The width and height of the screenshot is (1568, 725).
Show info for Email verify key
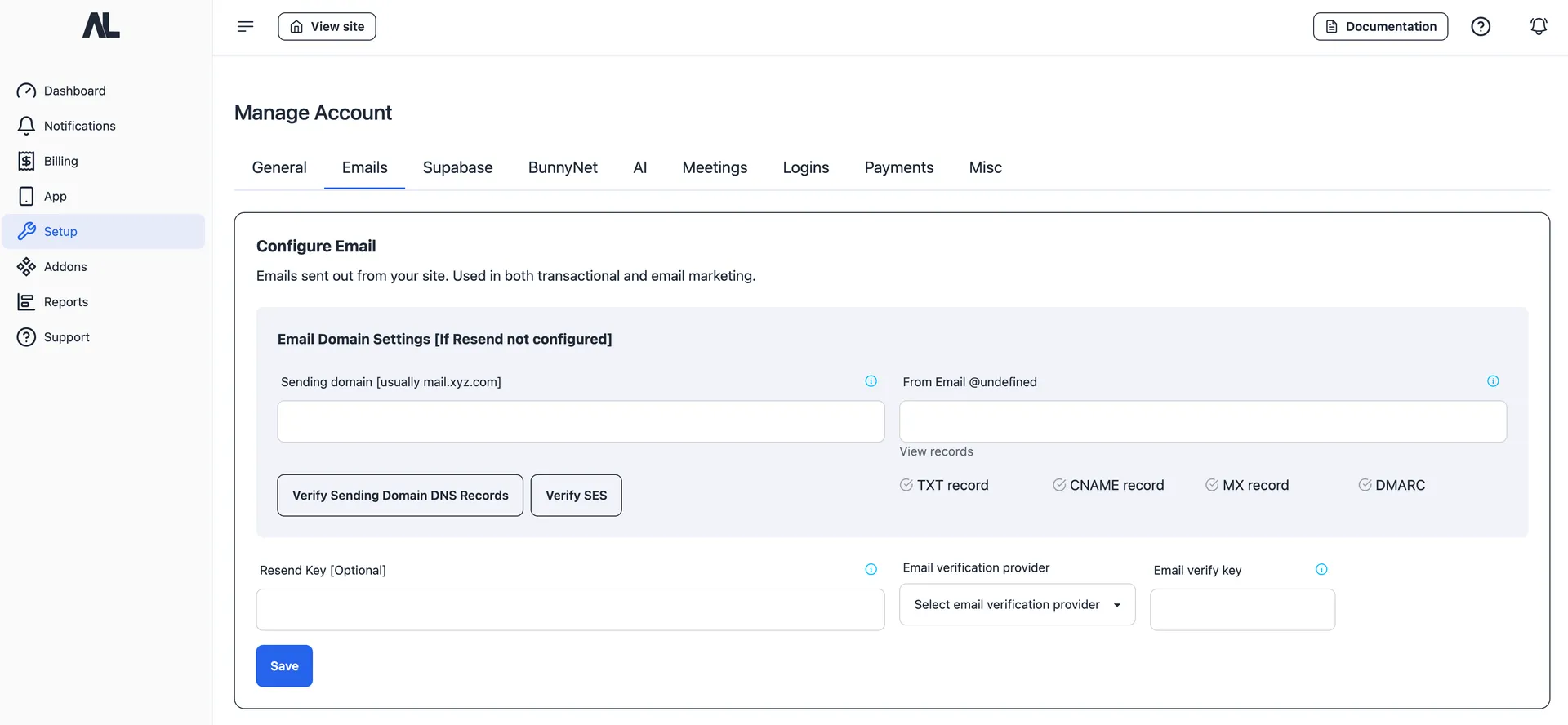tap(1321, 569)
